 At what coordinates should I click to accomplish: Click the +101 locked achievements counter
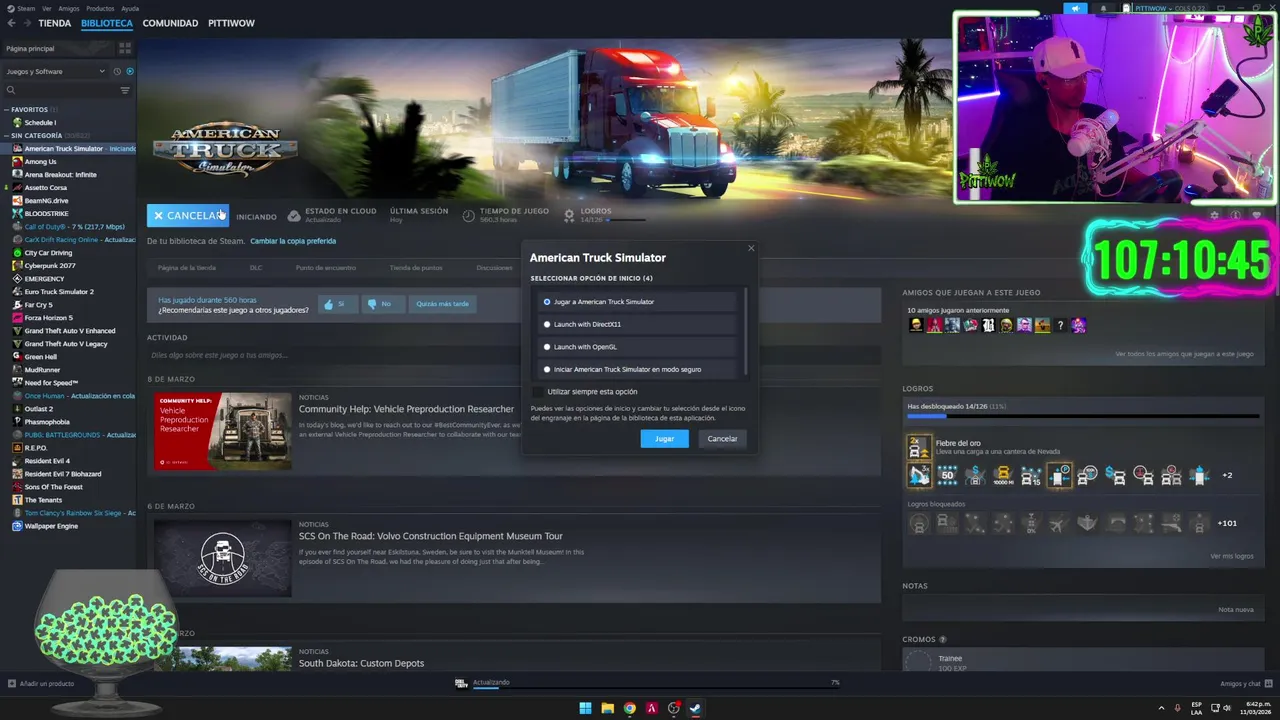(1227, 523)
